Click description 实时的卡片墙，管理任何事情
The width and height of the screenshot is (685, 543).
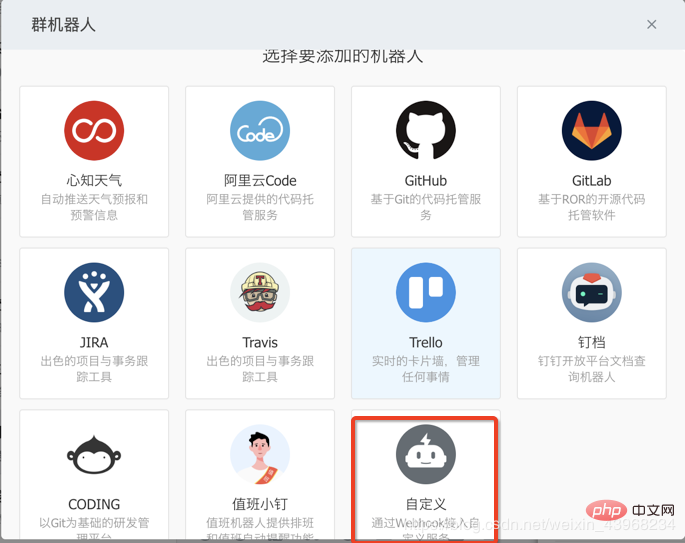click(x=426, y=369)
